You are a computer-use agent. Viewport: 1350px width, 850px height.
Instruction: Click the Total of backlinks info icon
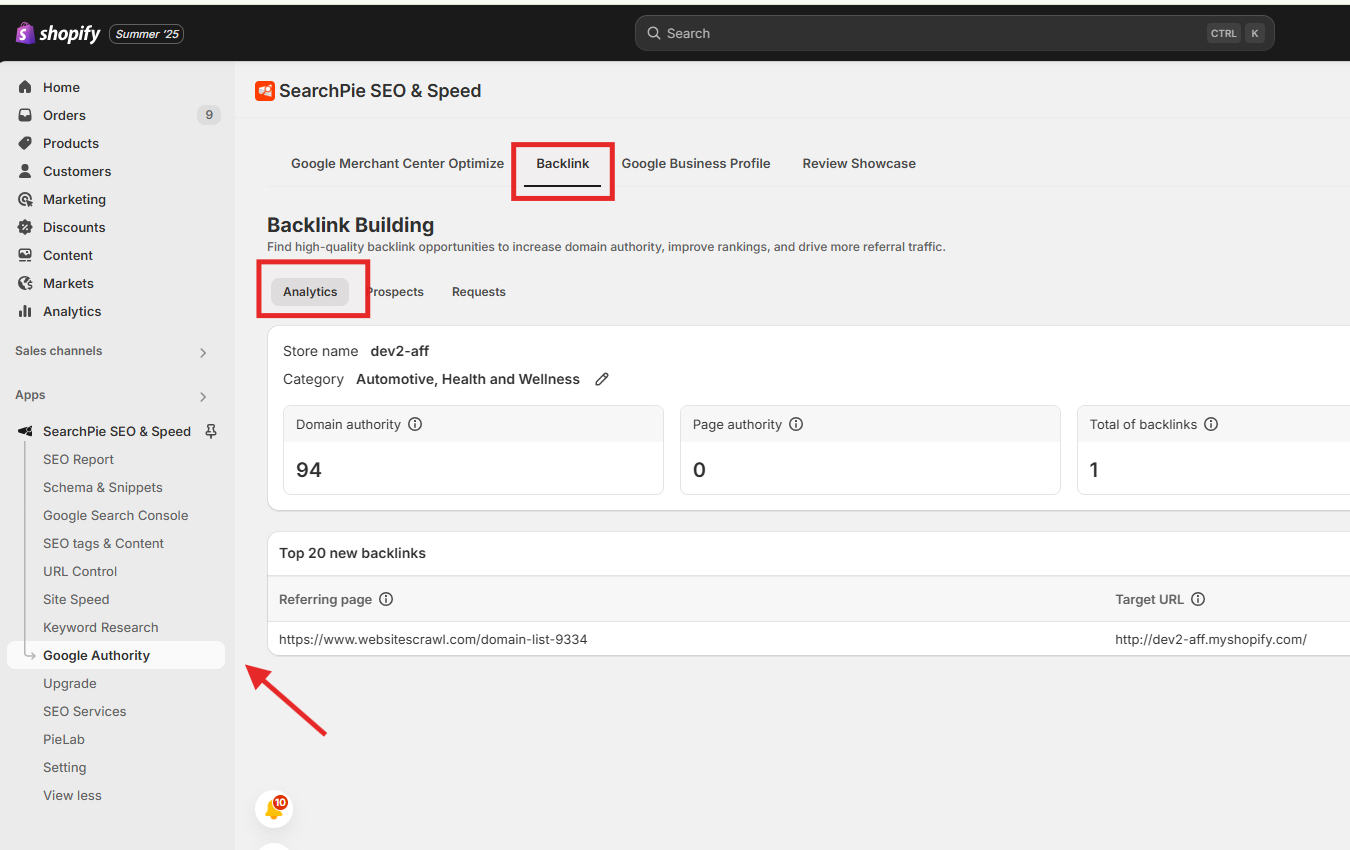point(1211,424)
